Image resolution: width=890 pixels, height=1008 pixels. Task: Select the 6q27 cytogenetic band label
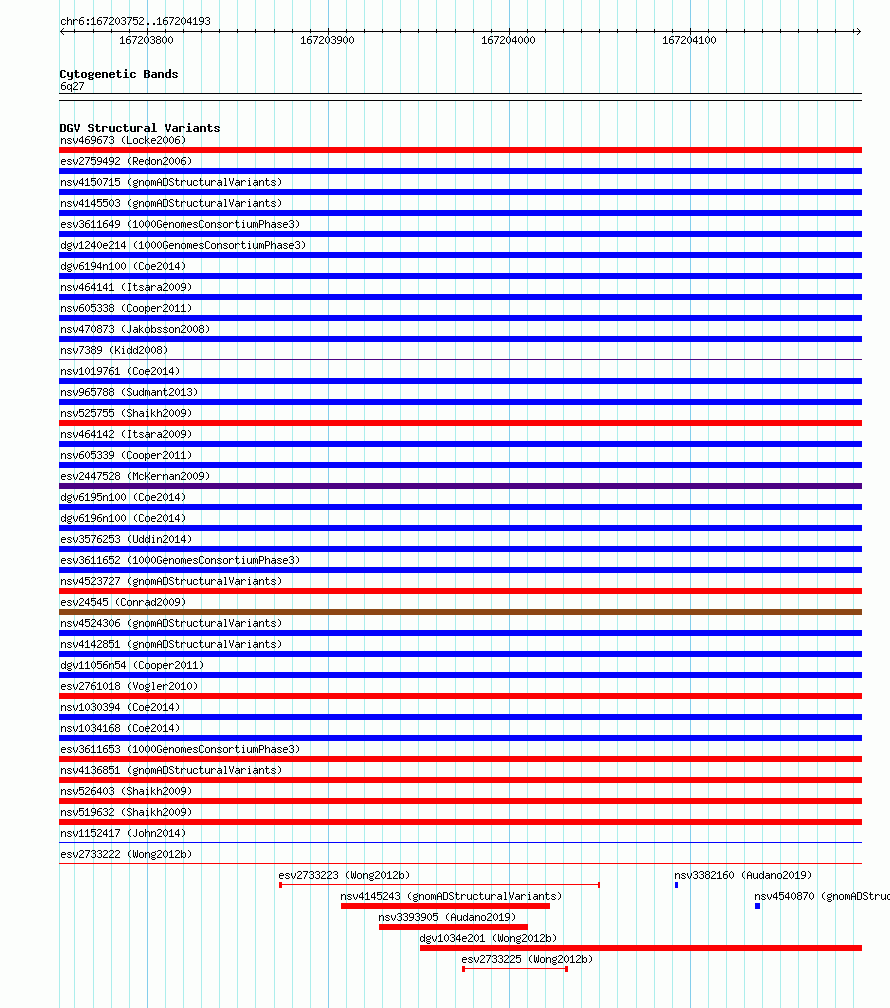tap(72, 87)
